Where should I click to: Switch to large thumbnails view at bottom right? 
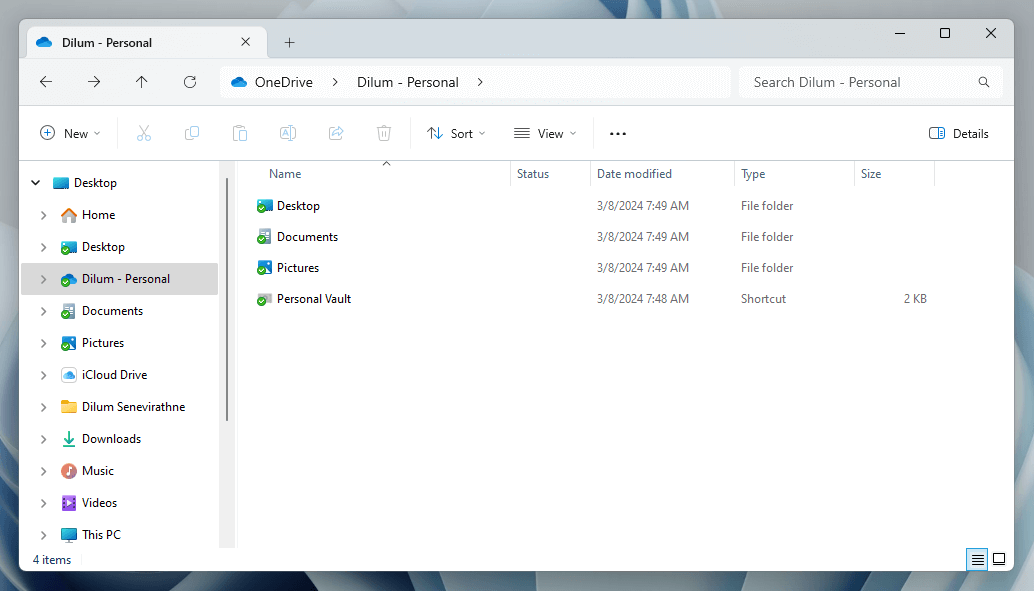998,559
